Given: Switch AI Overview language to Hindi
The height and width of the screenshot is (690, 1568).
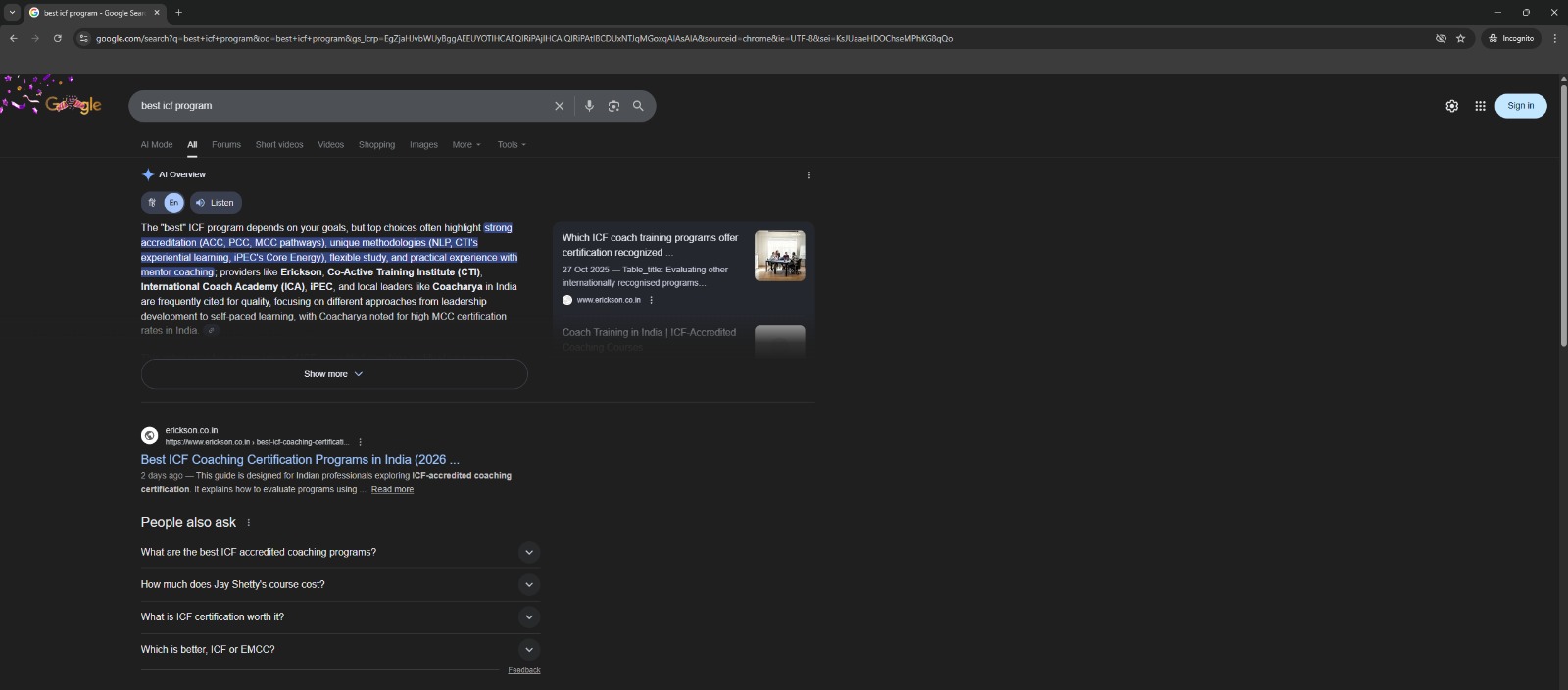Looking at the screenshot, I should 152,203.
